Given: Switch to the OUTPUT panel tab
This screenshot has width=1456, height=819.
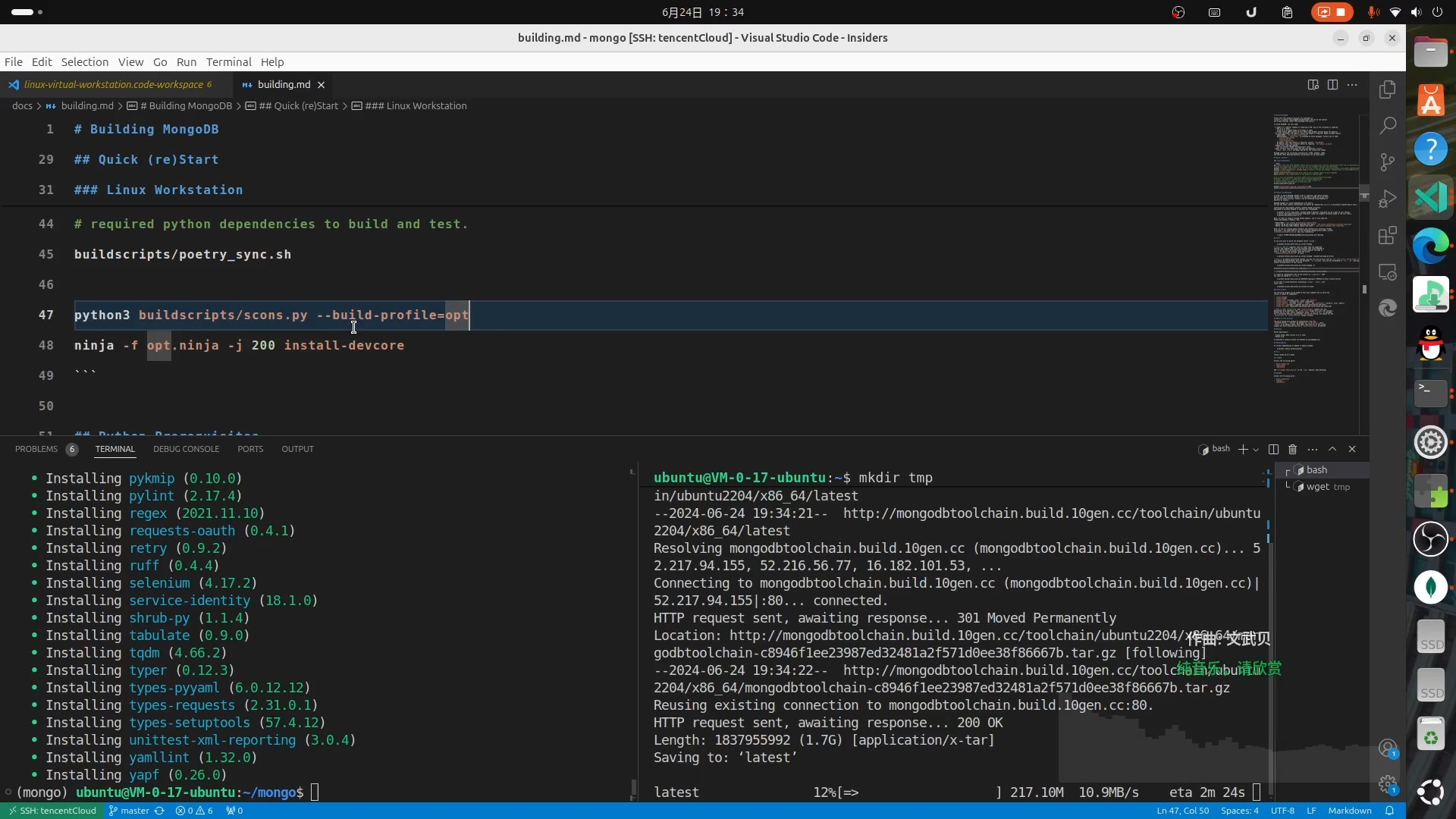Looking at the screenshot, I should [x=297, y=449].
